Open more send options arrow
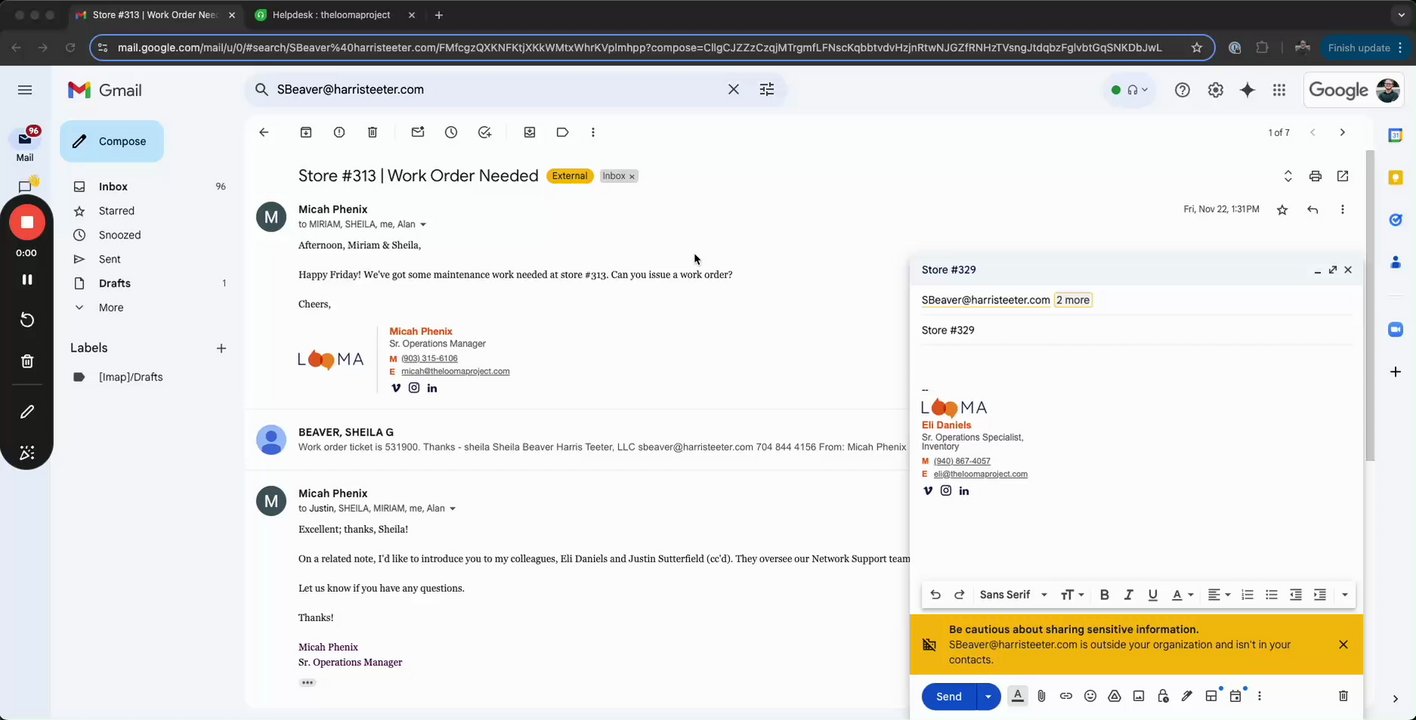The width and height of the screenshot is (1416, 720). pos(988,696)
